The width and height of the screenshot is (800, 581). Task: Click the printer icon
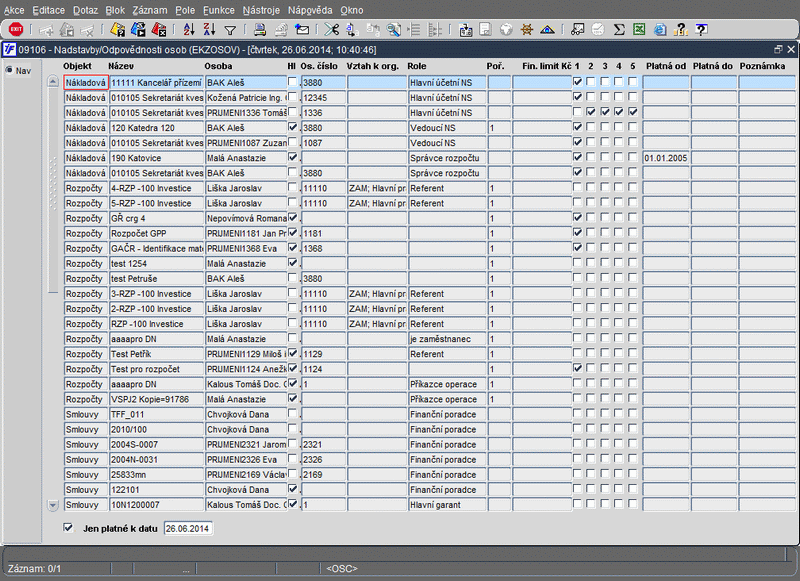[260, 30]
